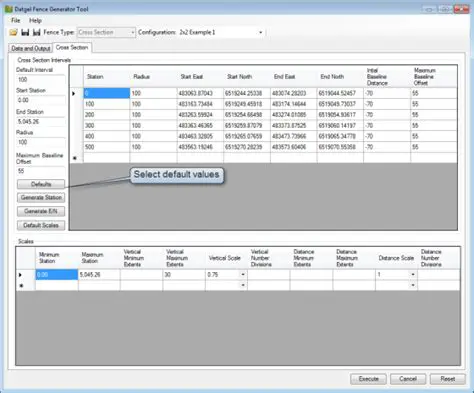The image size is (474, 393).
Task: Select the Radius cell in Station 300 row
Action: 154,126
